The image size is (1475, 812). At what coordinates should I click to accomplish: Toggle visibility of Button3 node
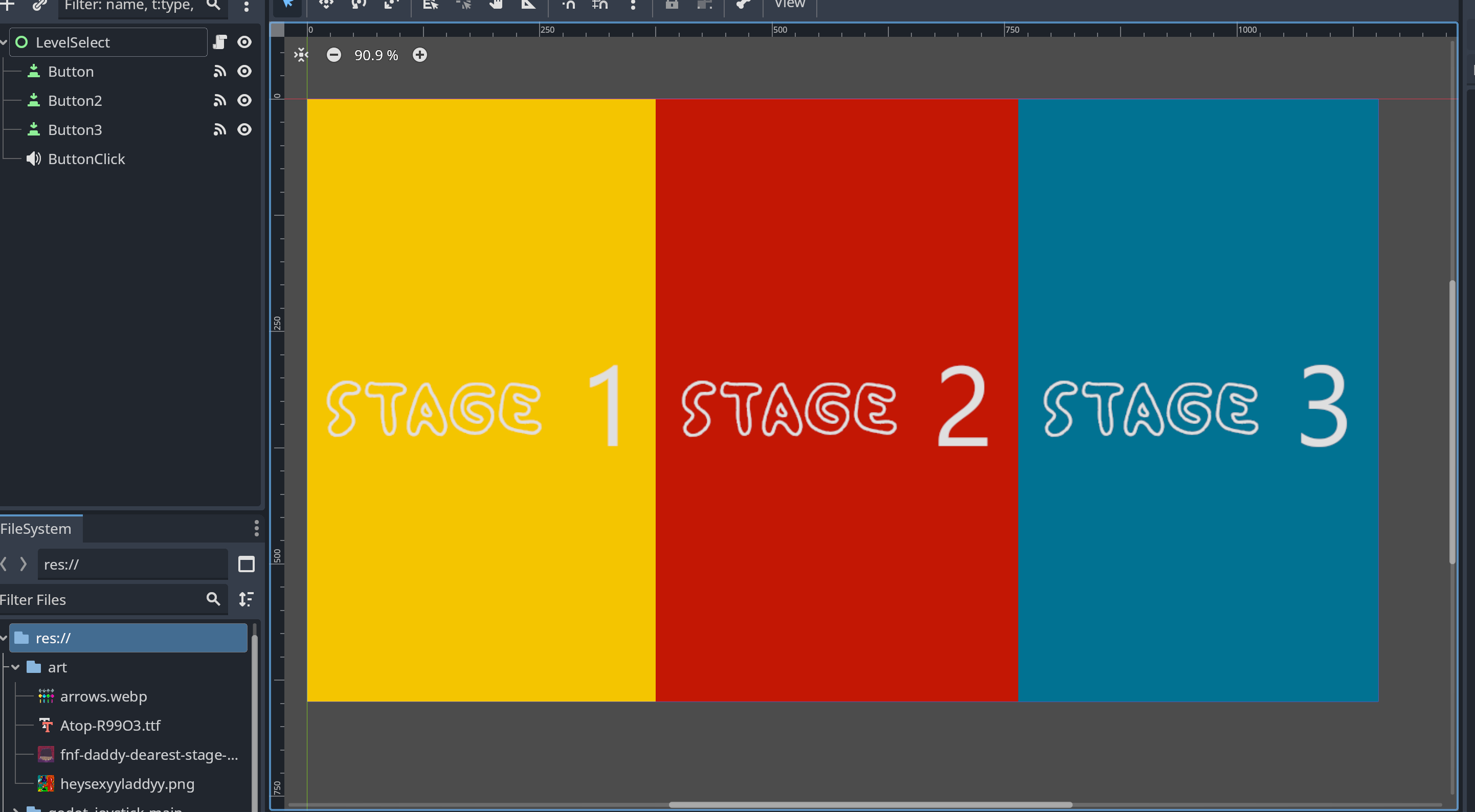(244, 130)
